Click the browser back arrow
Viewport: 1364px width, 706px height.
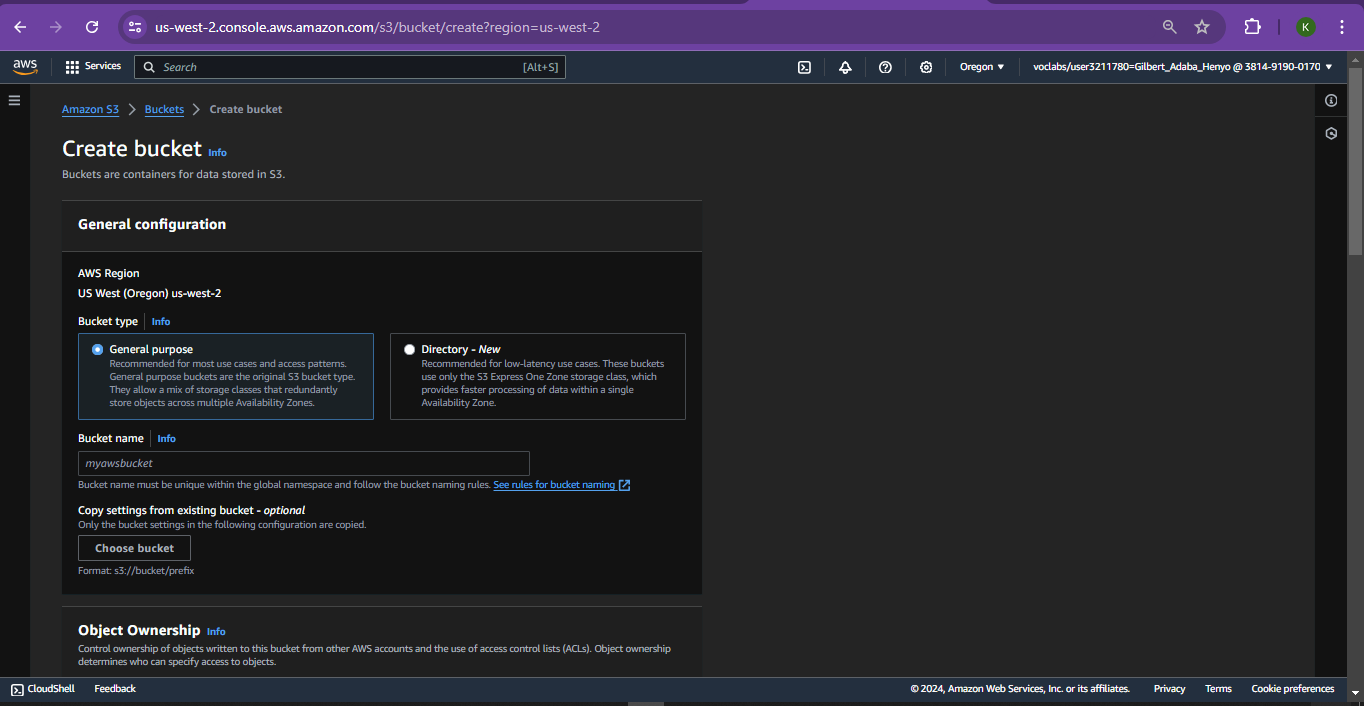click(20, 27)
